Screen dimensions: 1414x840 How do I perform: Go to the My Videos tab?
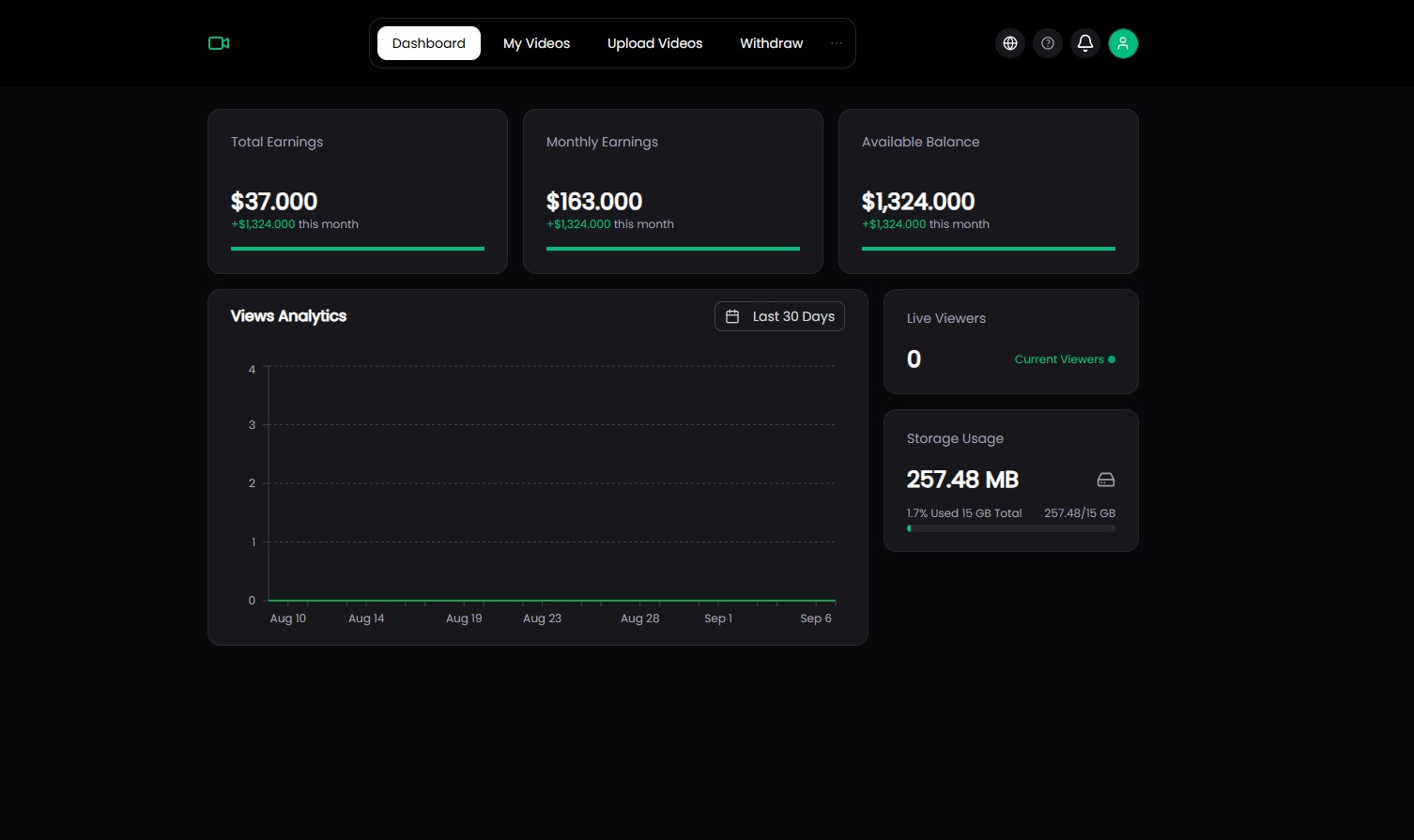tap(536, 43)
